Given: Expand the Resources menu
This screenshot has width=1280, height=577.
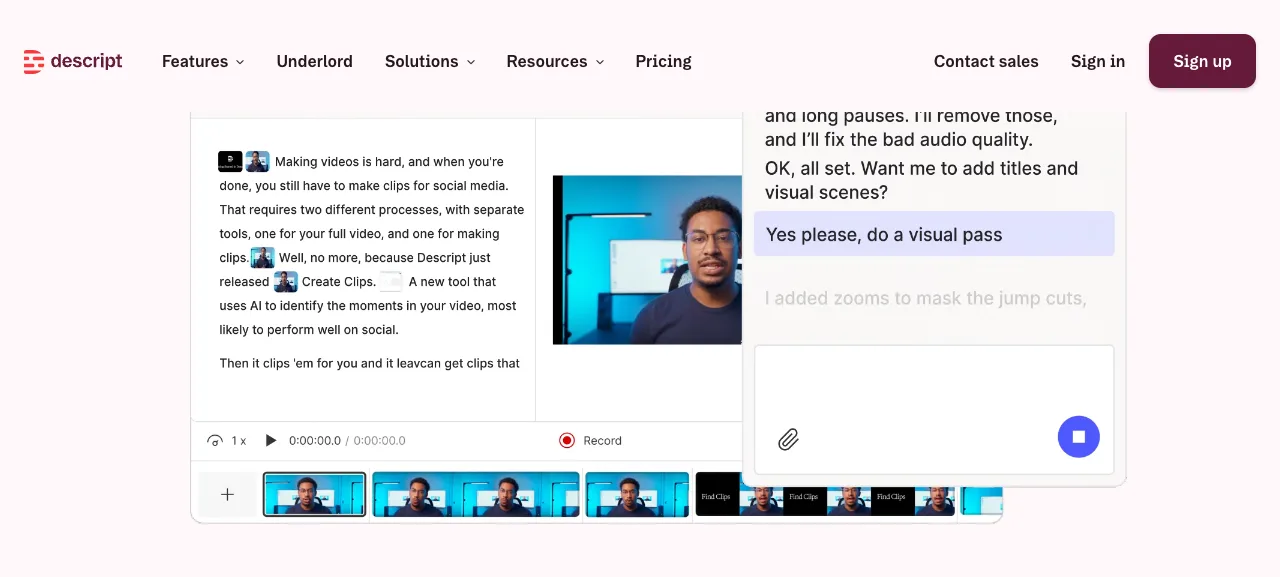Looking at the screenshot, I should [555, 61].
